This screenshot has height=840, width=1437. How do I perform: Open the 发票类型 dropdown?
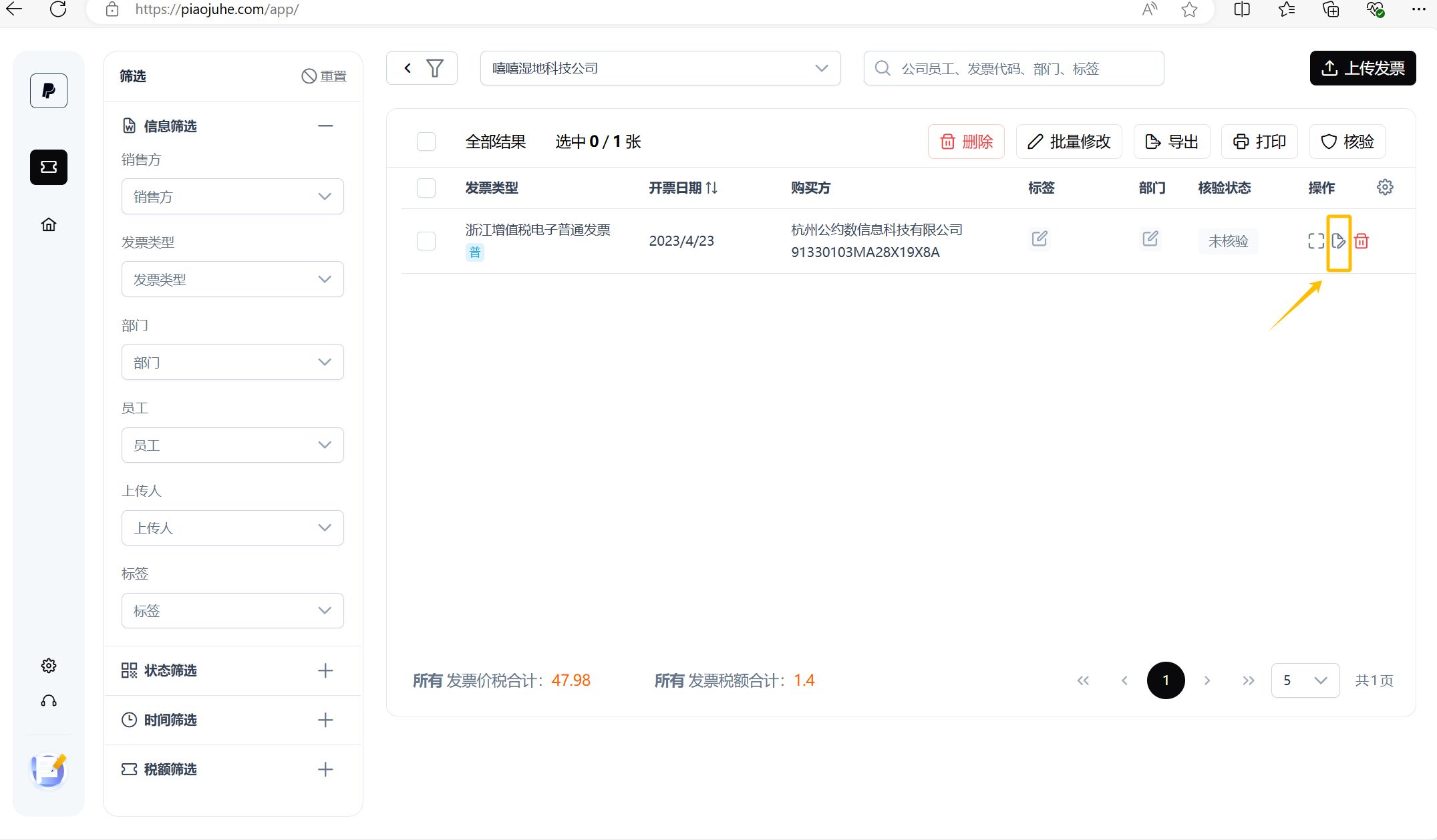pyautogui.click(x=232, y=279)
